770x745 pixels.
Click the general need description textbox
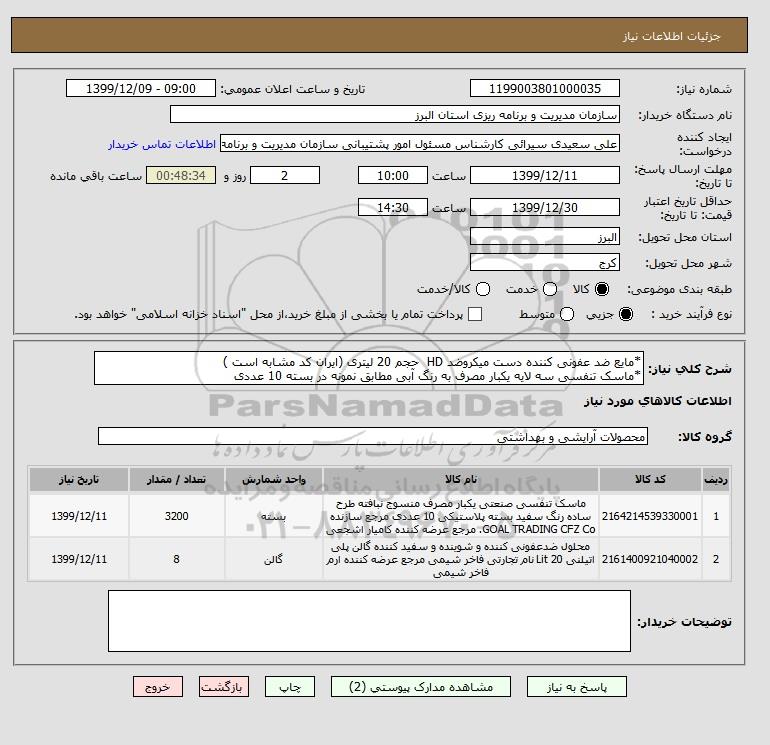(x=369, y=368)
